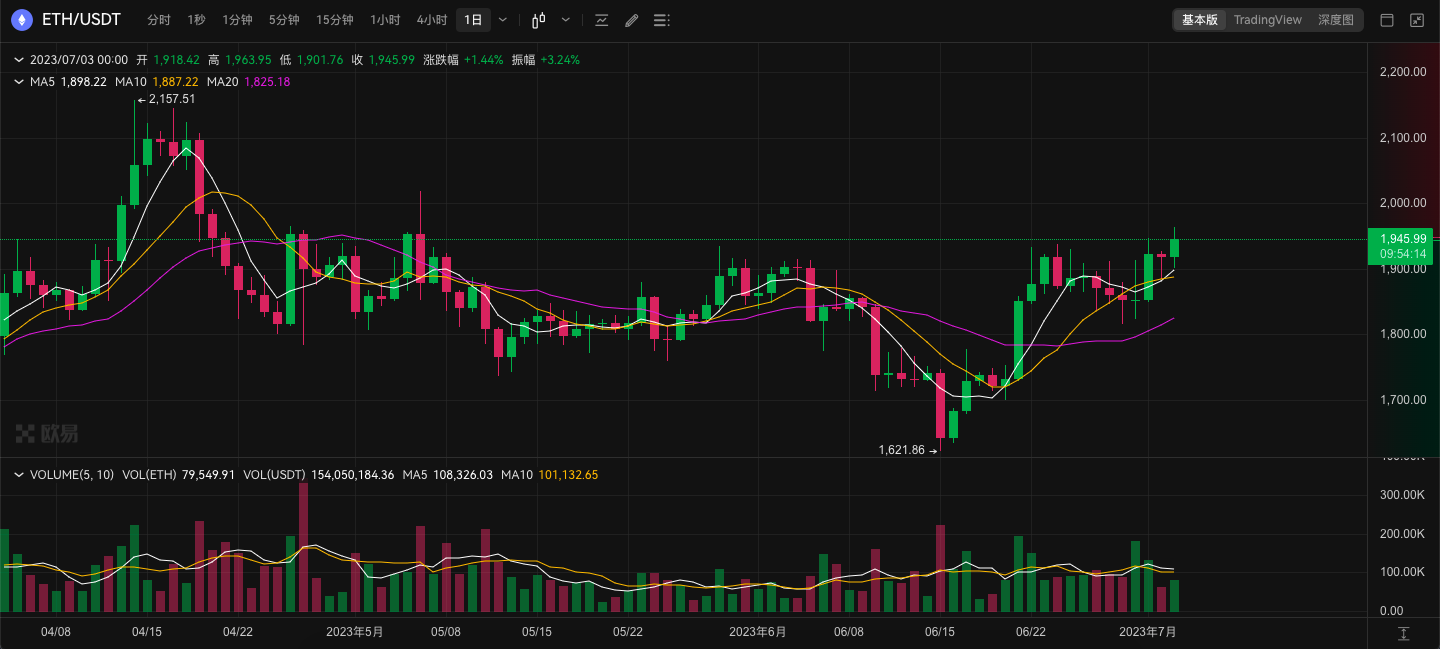1440x649 pixels.
Task: Open the indicators icon on the toolbar
Action: (601, 20)
